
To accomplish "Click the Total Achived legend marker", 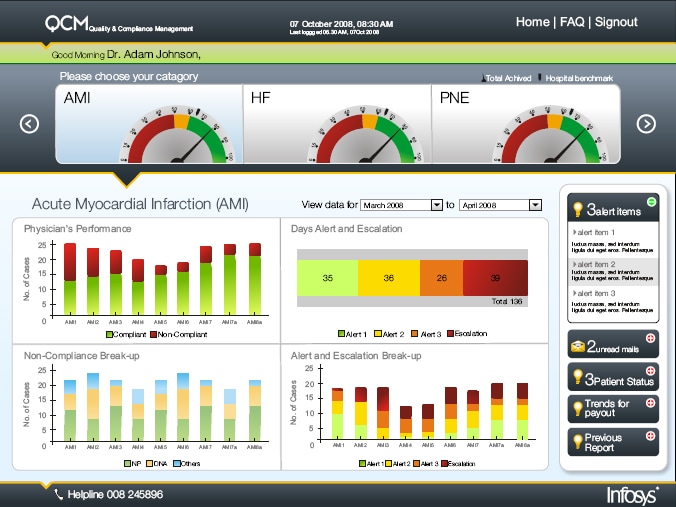I will [484, 78].
